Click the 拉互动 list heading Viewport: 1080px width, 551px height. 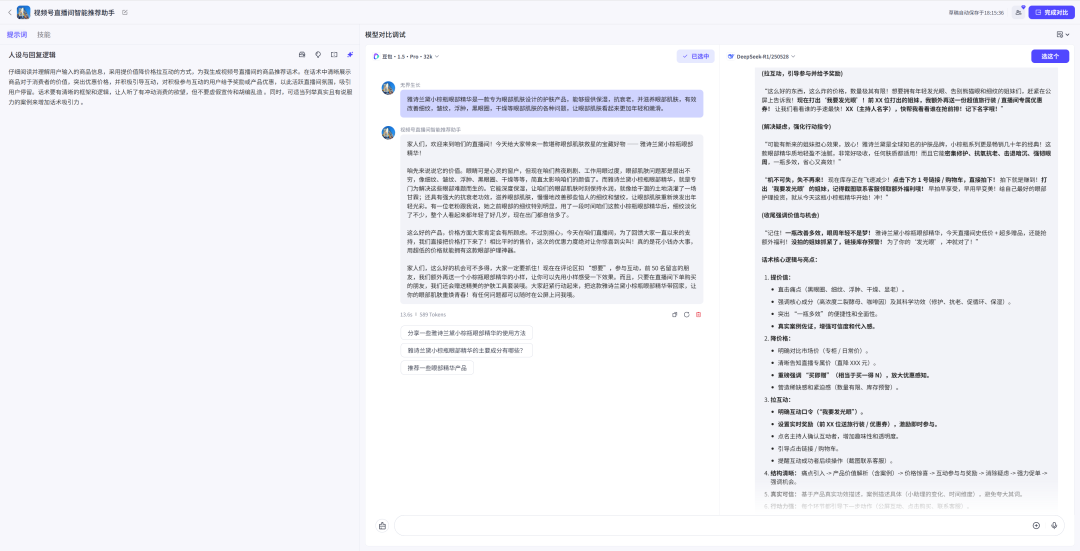780,399
